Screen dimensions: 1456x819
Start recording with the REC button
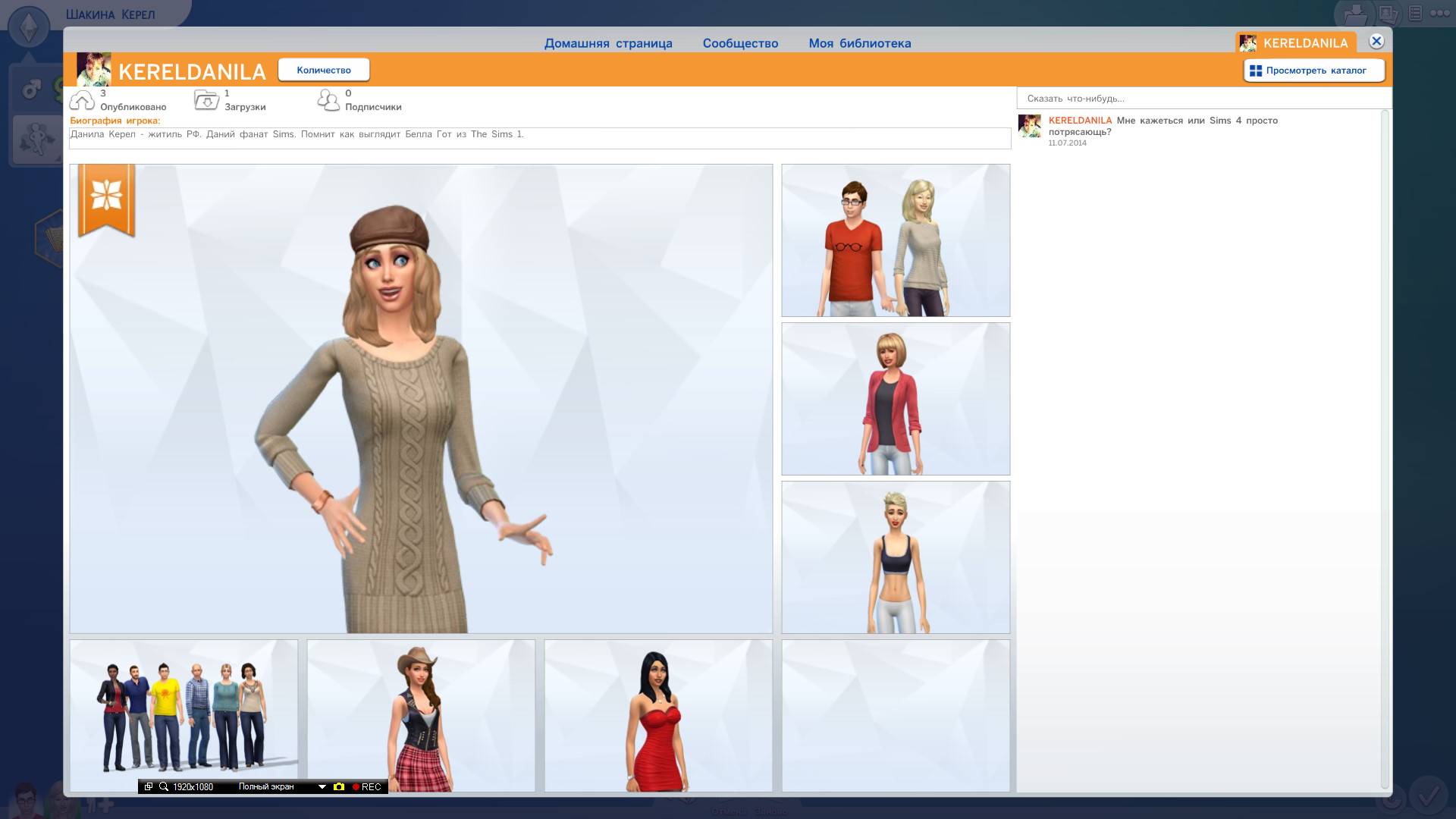click(366, 787)
